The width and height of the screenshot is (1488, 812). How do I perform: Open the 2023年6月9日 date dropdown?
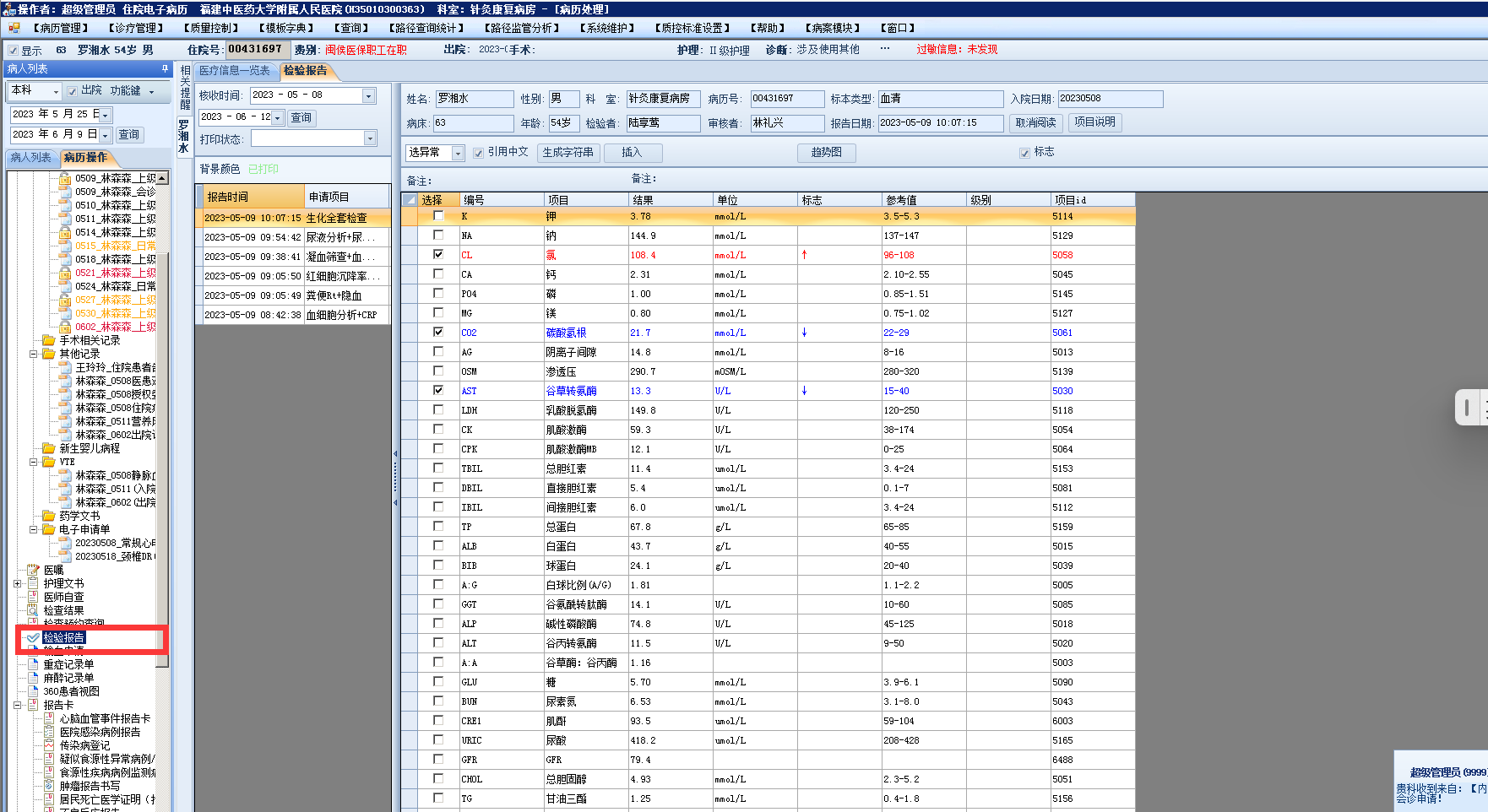(106, 135)
